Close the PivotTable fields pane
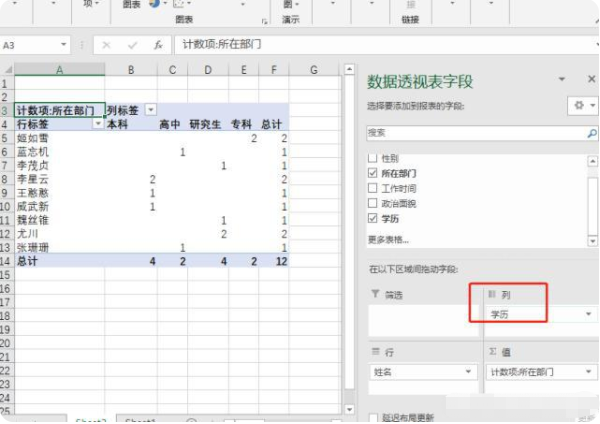600x424 pixels. pyautogui.click(x=590, y=79)
